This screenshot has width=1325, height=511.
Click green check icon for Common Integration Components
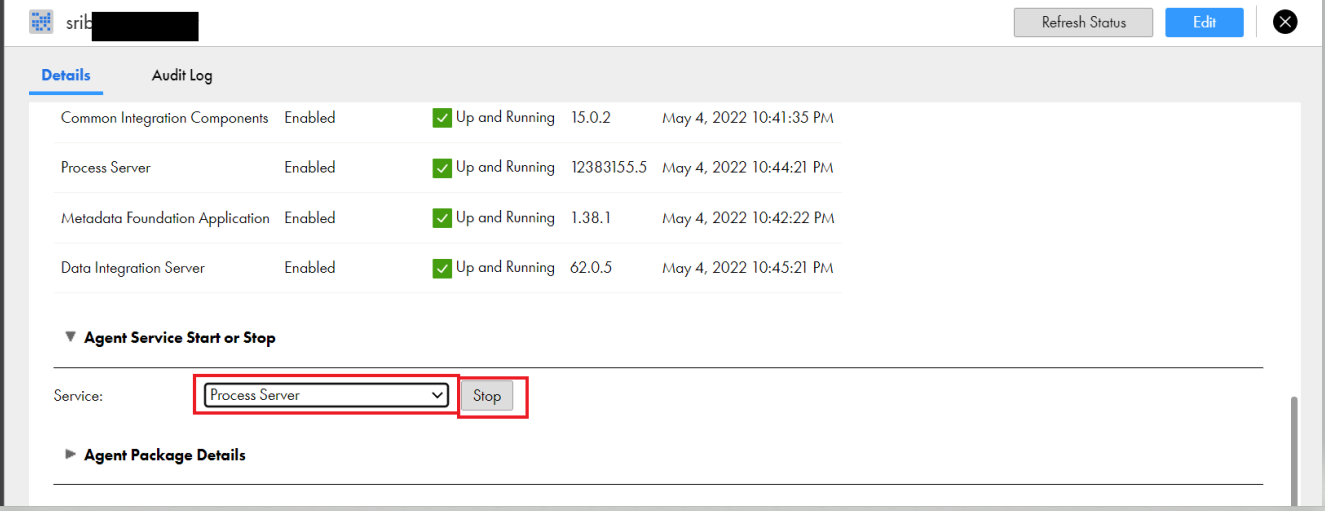pos(442,118)
